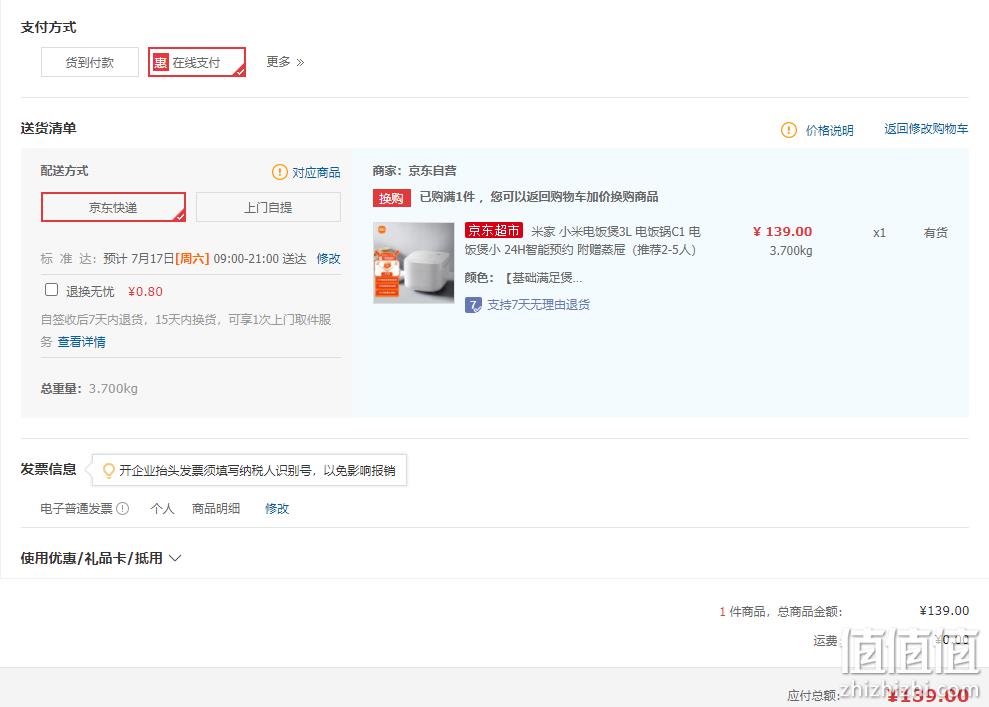
Task: Expand 使用优惠/礼品卡/抵用 section
Action: (x=101, y=558)
